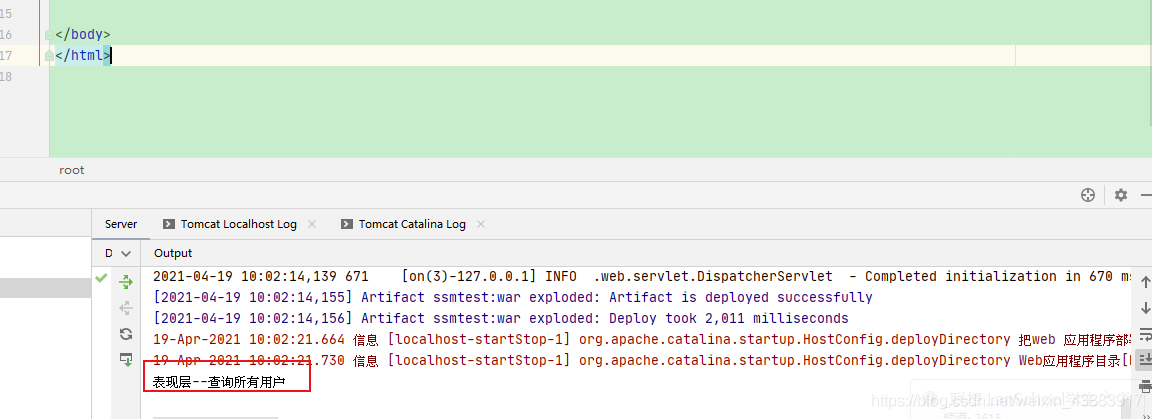The height and width of the screenshot is (419, 1152).
Task: Click the highlighted gray row in the left panel
Action: (46, 287)
